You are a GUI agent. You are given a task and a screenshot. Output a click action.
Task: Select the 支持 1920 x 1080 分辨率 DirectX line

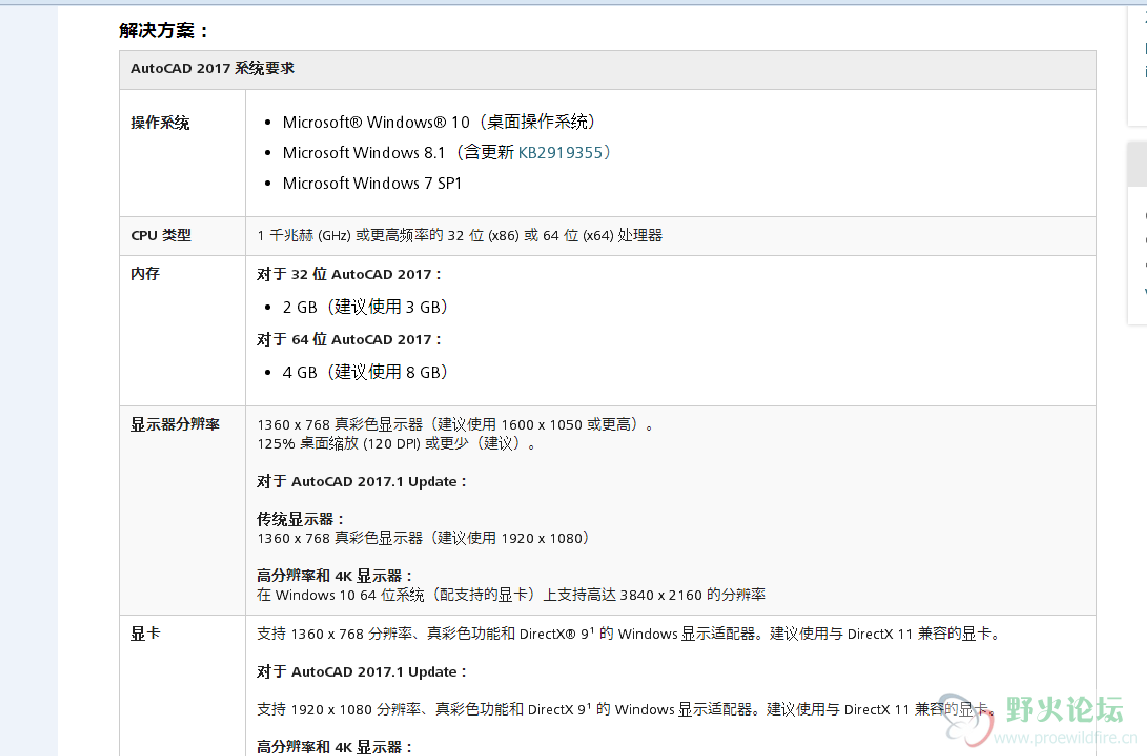coord(626,709)
